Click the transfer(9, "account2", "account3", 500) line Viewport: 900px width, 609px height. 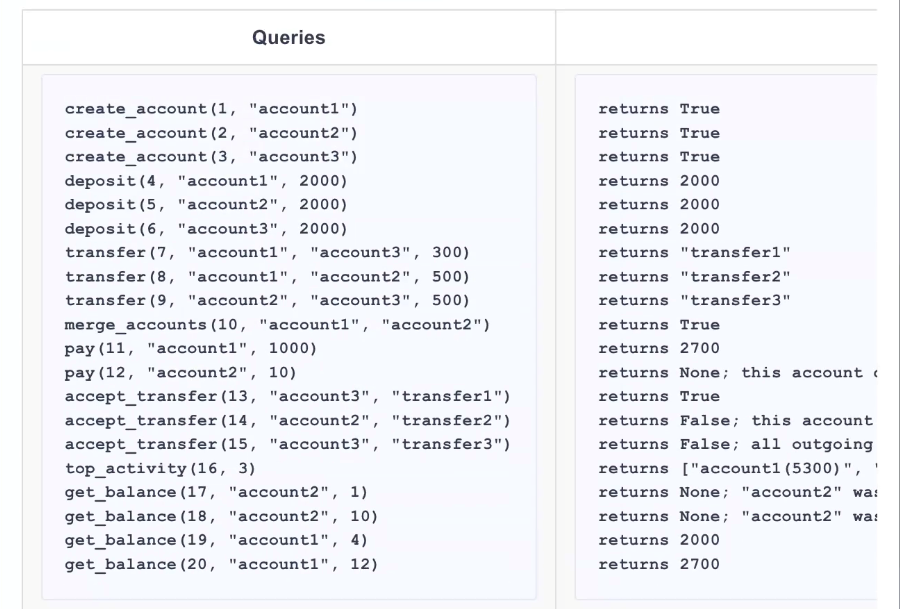(267, 301)
